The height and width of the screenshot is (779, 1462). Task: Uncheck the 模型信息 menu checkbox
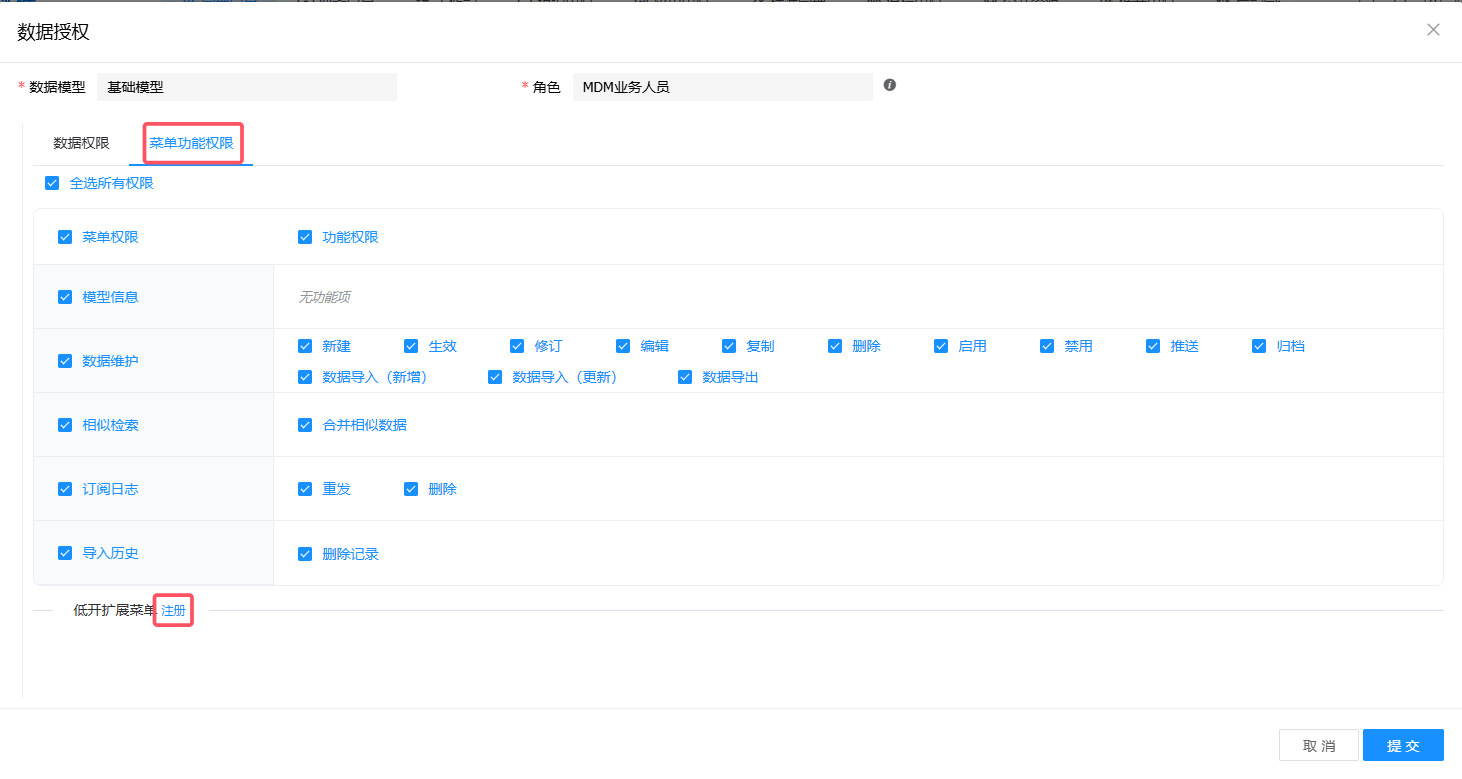[65, 297]
